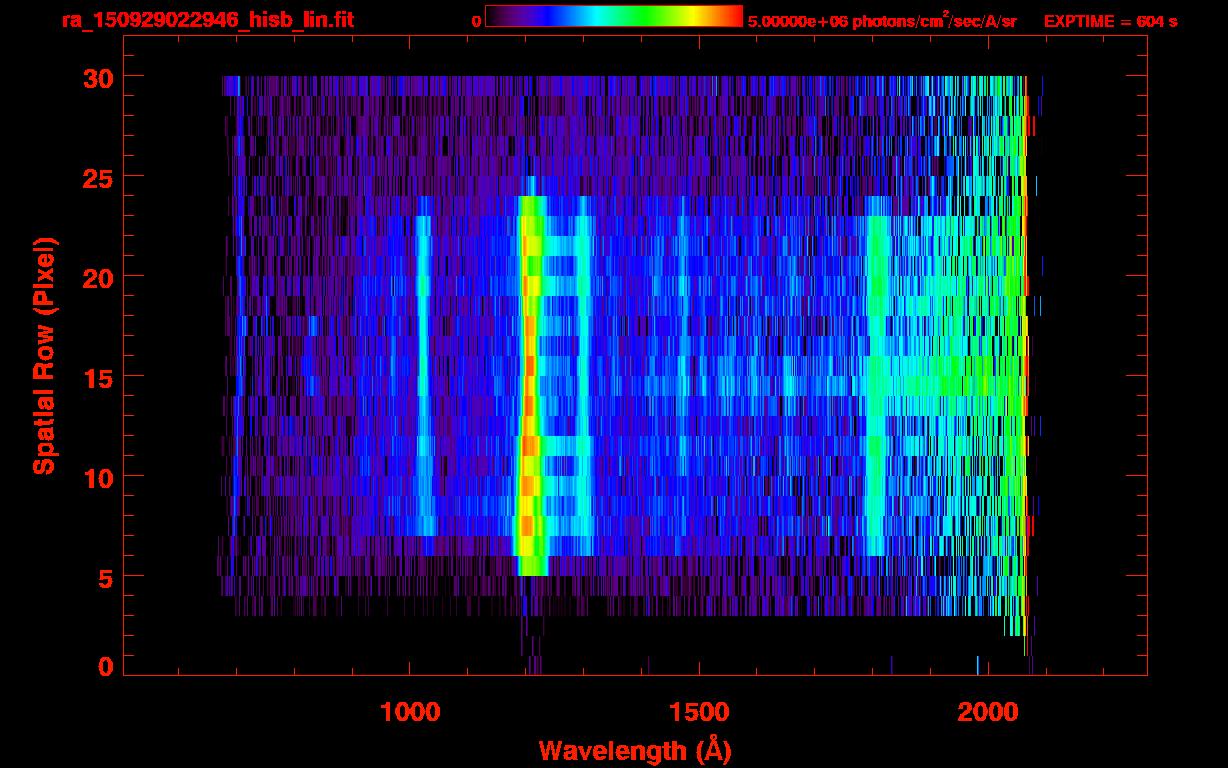Select the EXPTIME = 604 s text

[x=1110, y=21]
